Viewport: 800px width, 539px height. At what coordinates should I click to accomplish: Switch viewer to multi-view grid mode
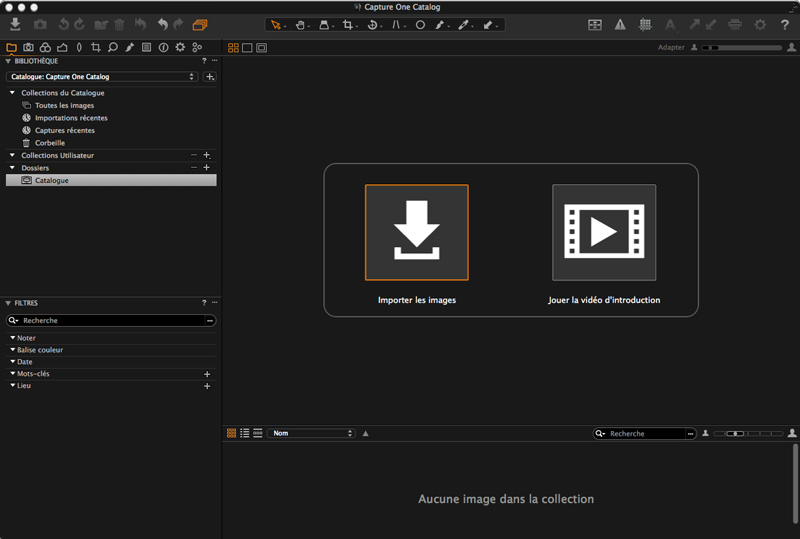tap(233, 47)
